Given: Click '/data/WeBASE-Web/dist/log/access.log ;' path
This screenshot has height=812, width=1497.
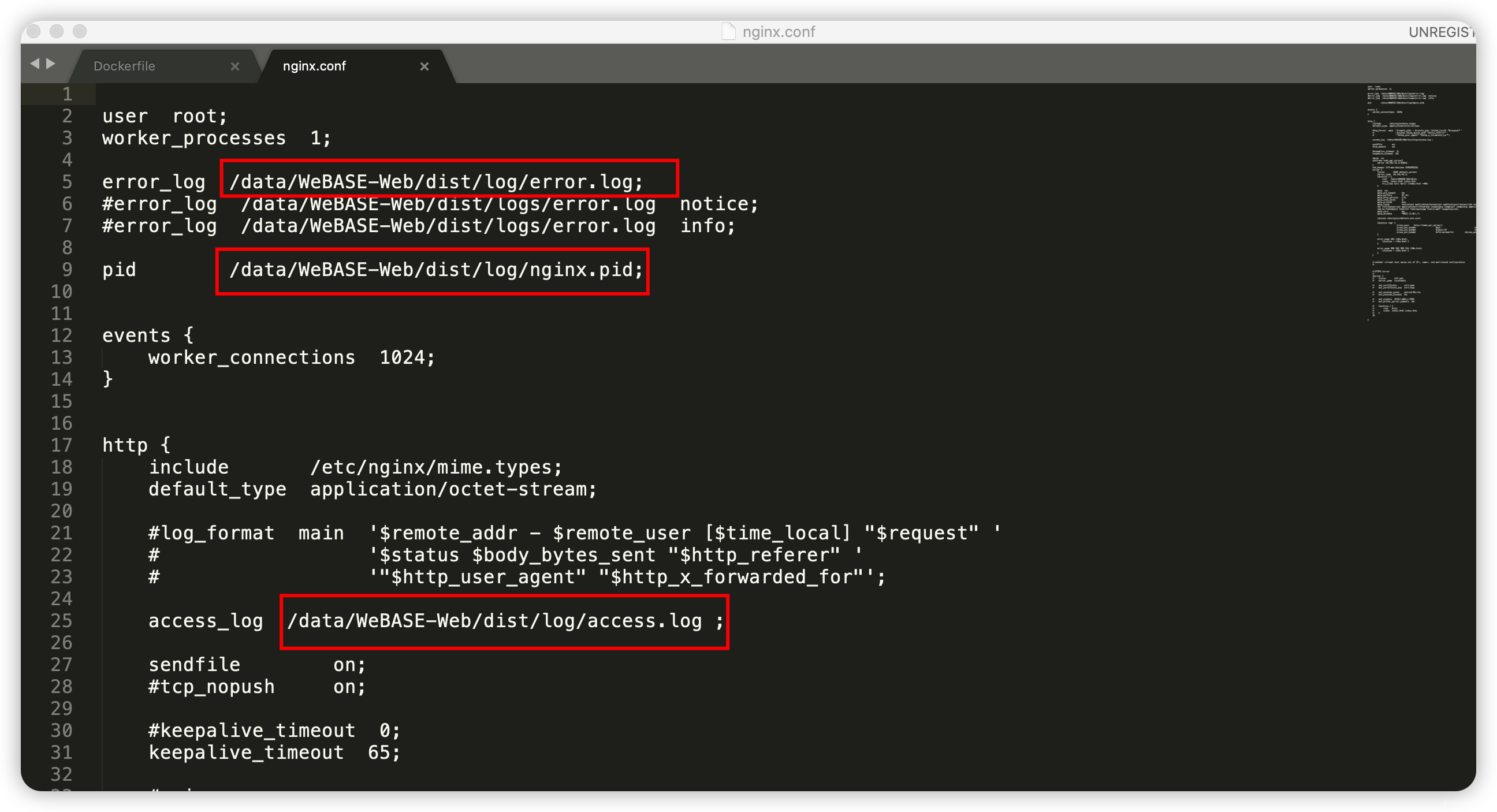Looking at the screenshot, I should (505, 621).
